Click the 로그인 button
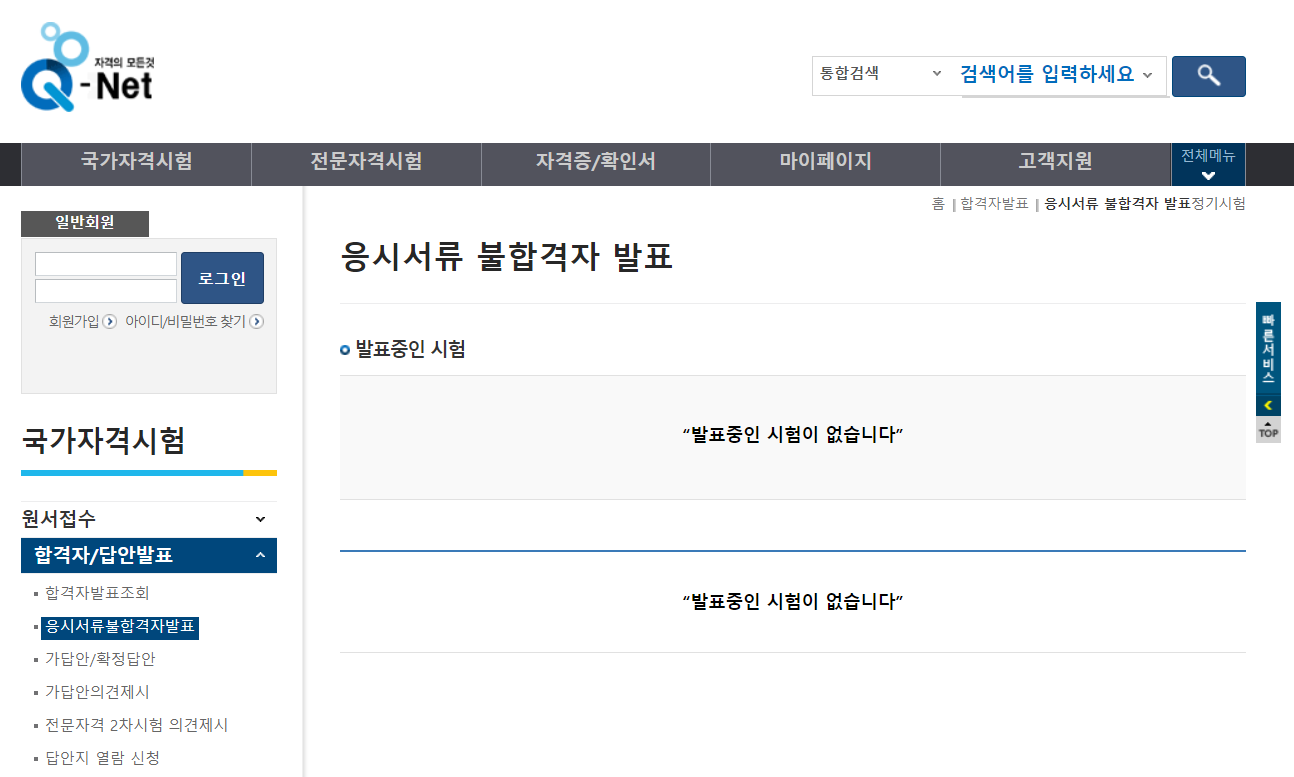The width and height of the screenshot is (1294, 777). pyautogui.click(x=221, y=278)
